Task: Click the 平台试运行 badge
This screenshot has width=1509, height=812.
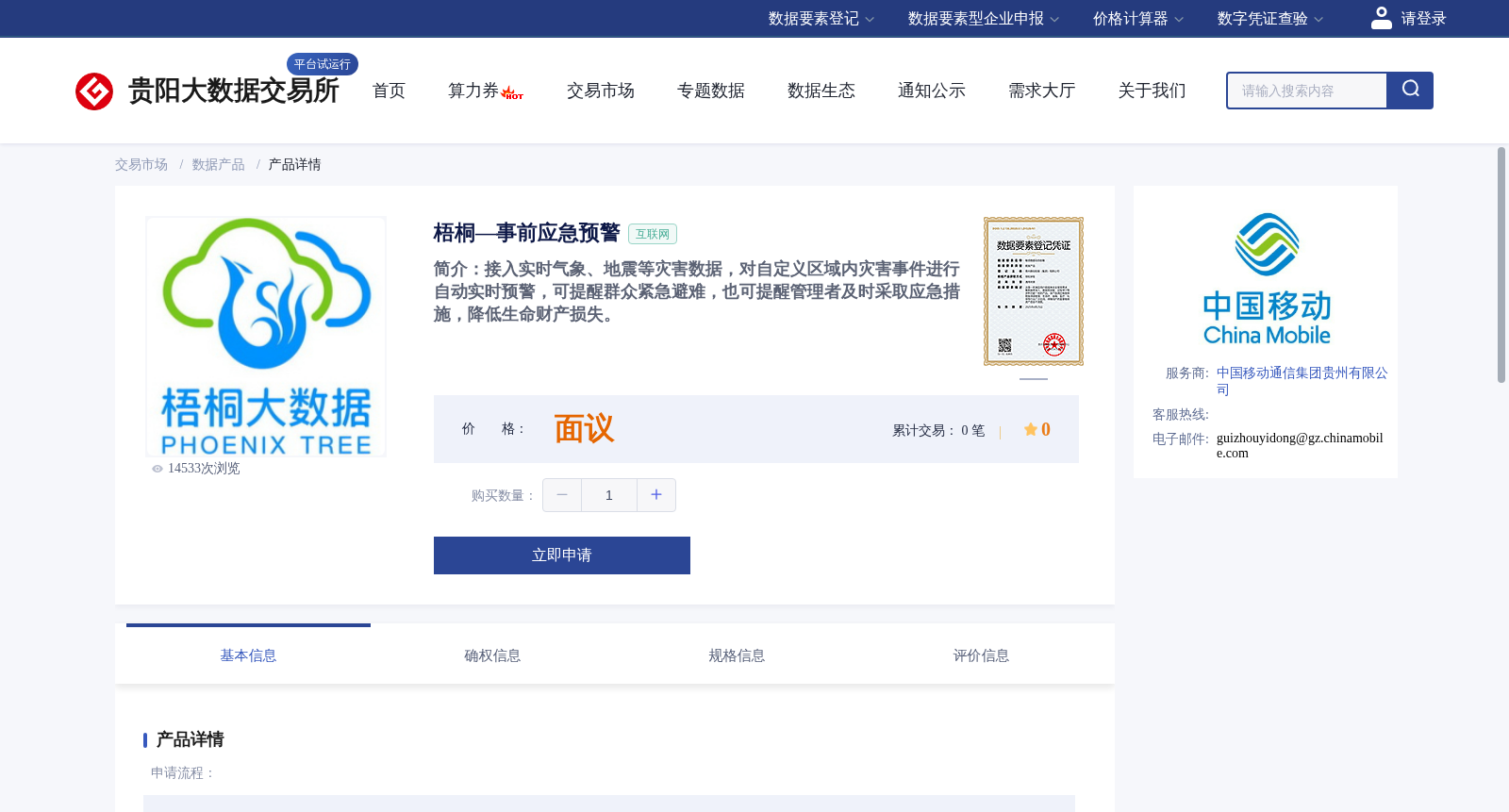Action: (323, 64)
